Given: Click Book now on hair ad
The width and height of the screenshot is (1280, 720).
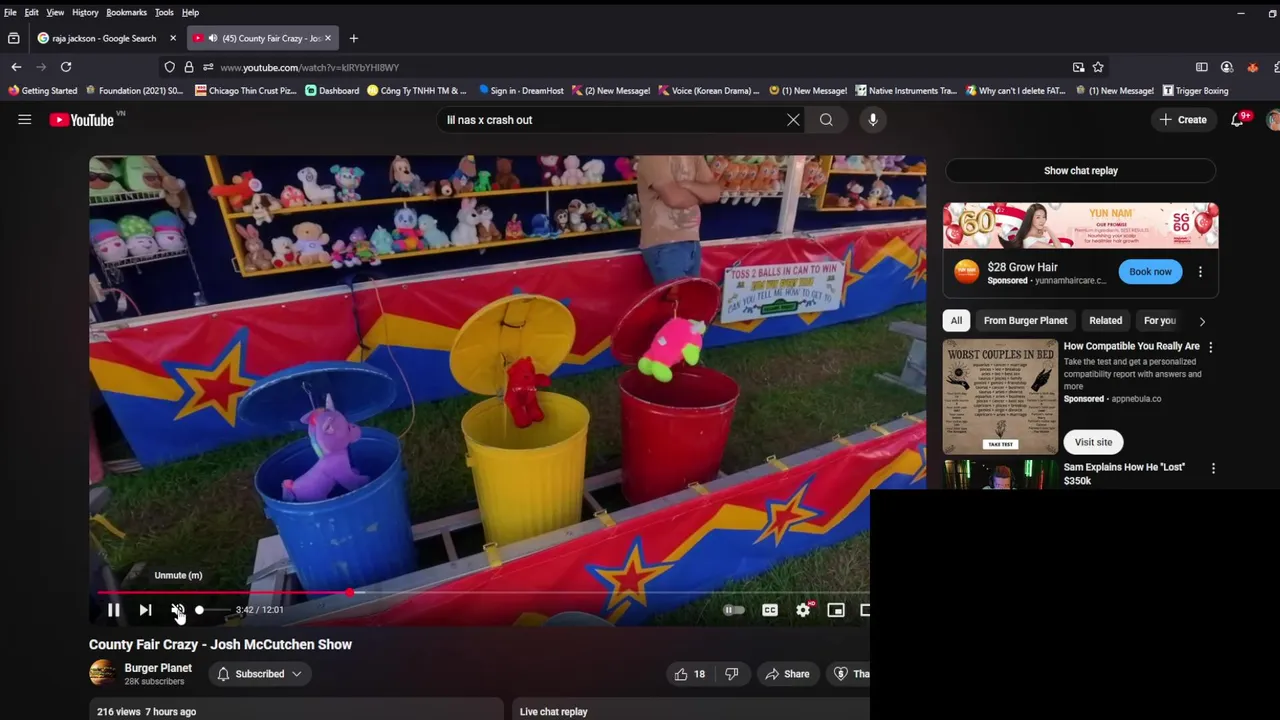Looking at the screenshot, I should (x=1150, y=272).
